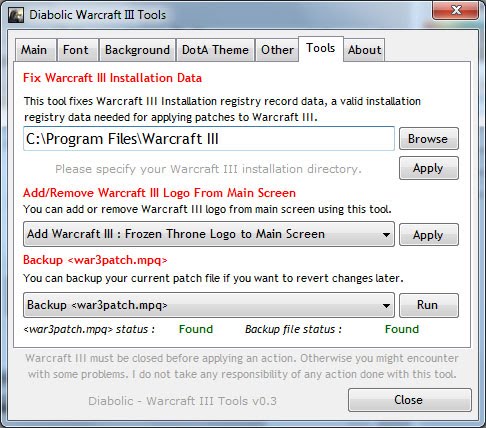The width and height of the screenshot is (486, 428).
Task: Show the About tab
Action: click(x=364, y=50)
